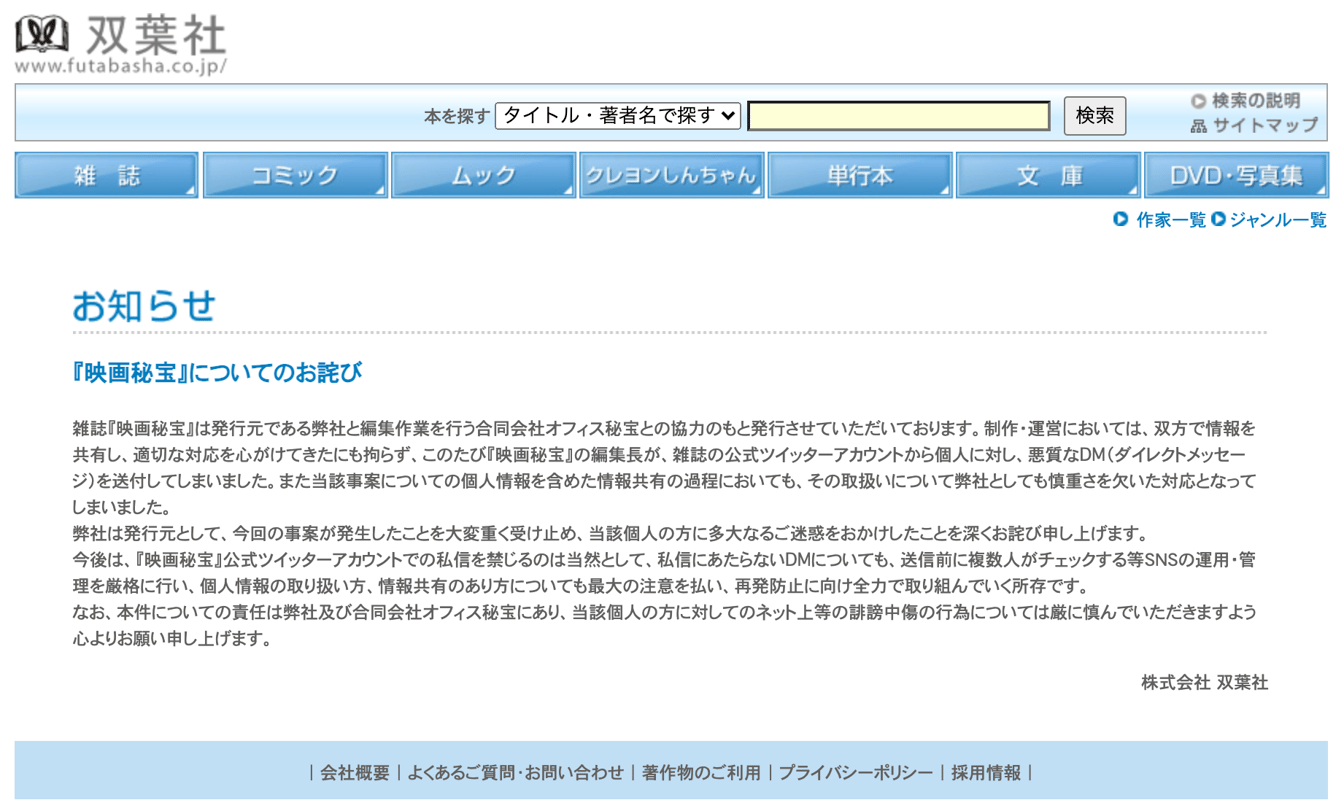Click the arrow icon beside ジャンル一覧
The height and width of the screenshot is (808, 1344).
coord(1218,219)
